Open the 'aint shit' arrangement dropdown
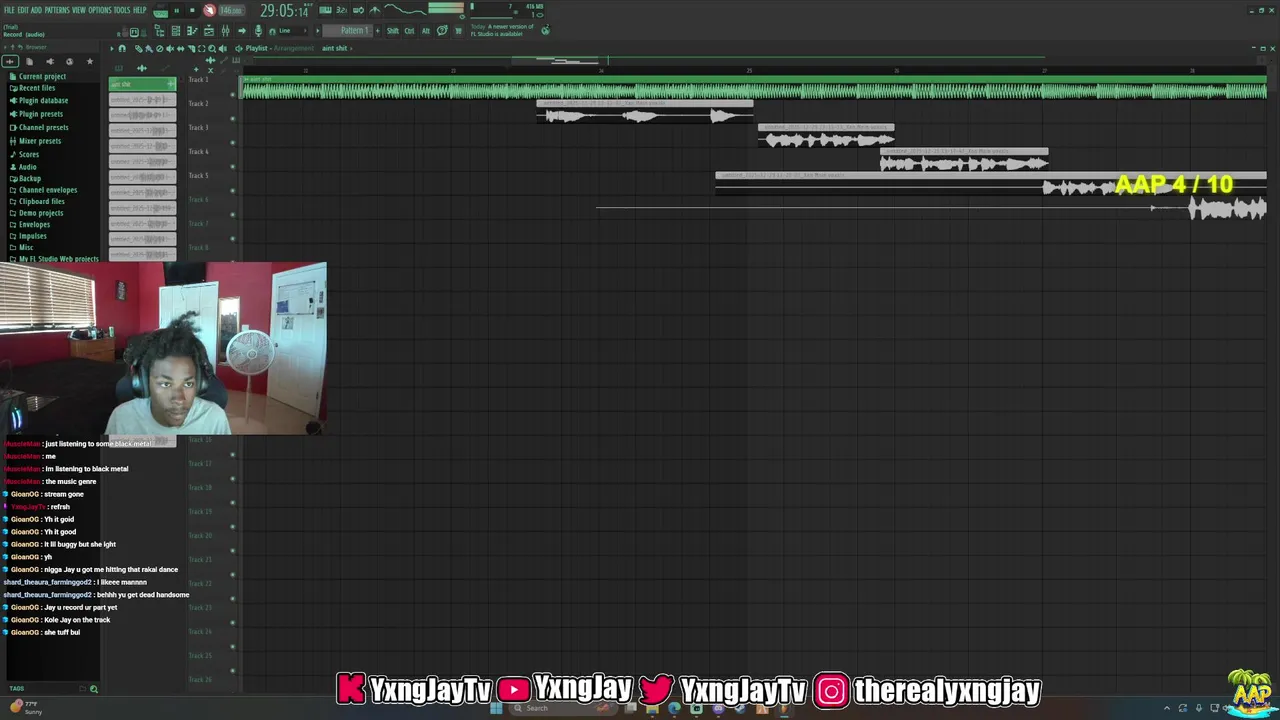This screenshot has height=720, width=1280. [337, 48]
